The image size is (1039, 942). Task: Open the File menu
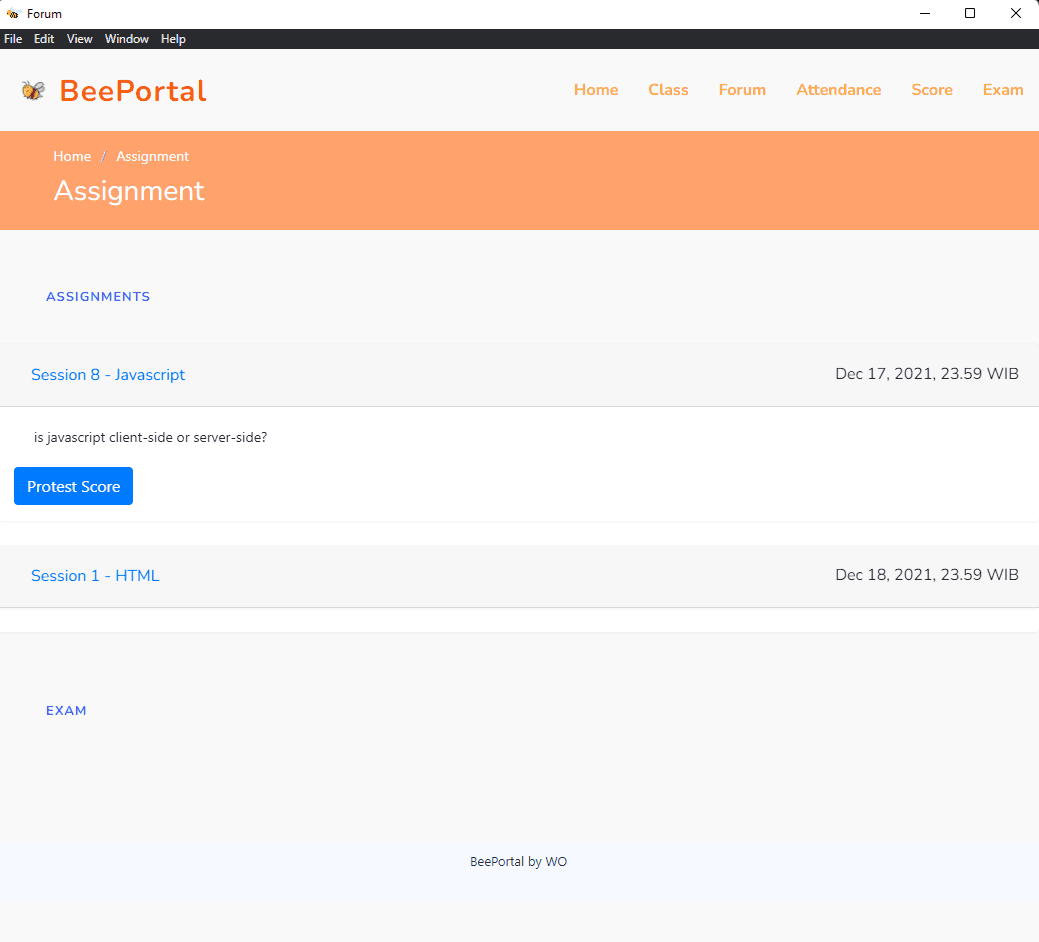[x=13, y=38]
